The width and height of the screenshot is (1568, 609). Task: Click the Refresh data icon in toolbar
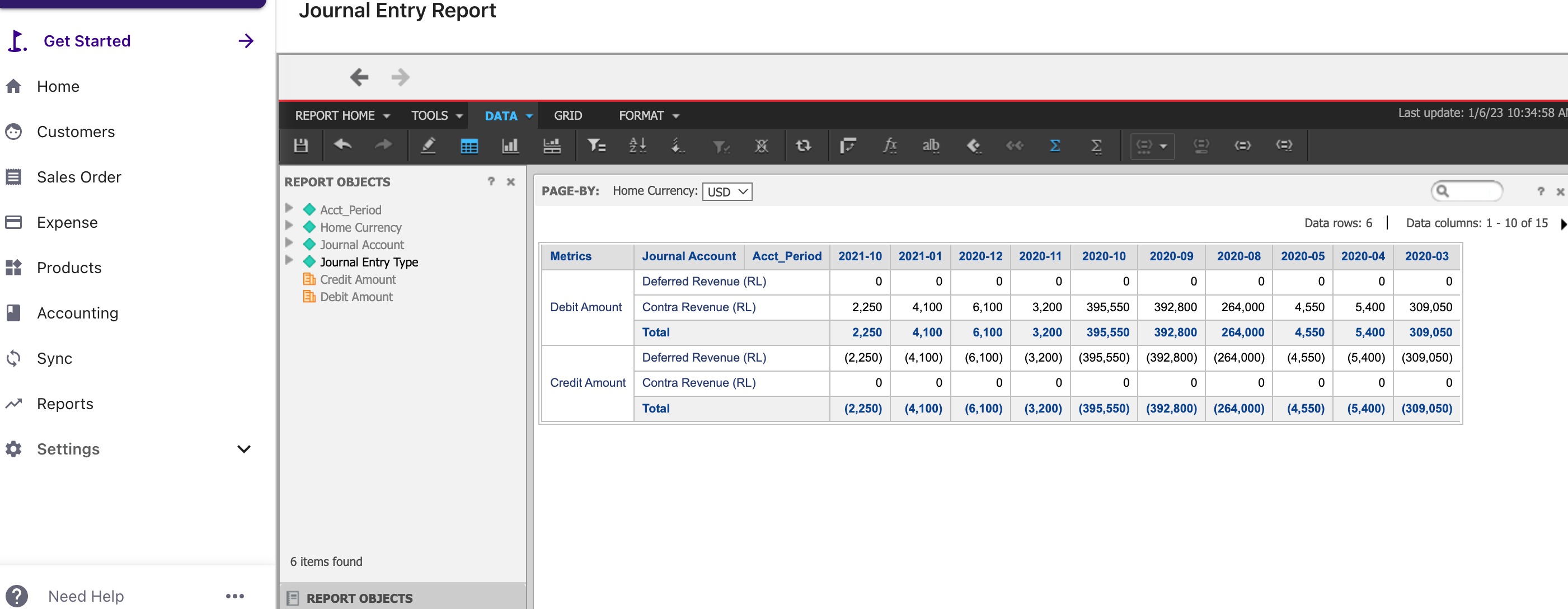[803, 146]
